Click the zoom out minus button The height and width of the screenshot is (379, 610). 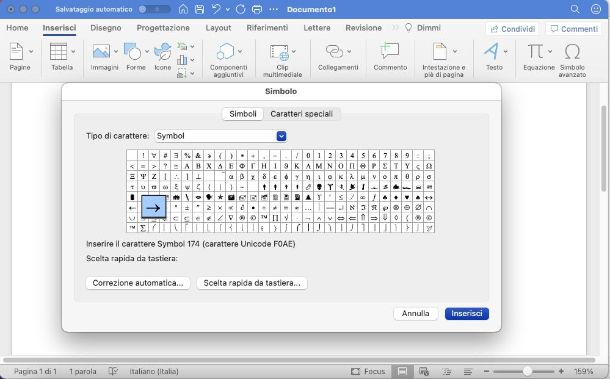pyautogui.click(x=486, y=371)
